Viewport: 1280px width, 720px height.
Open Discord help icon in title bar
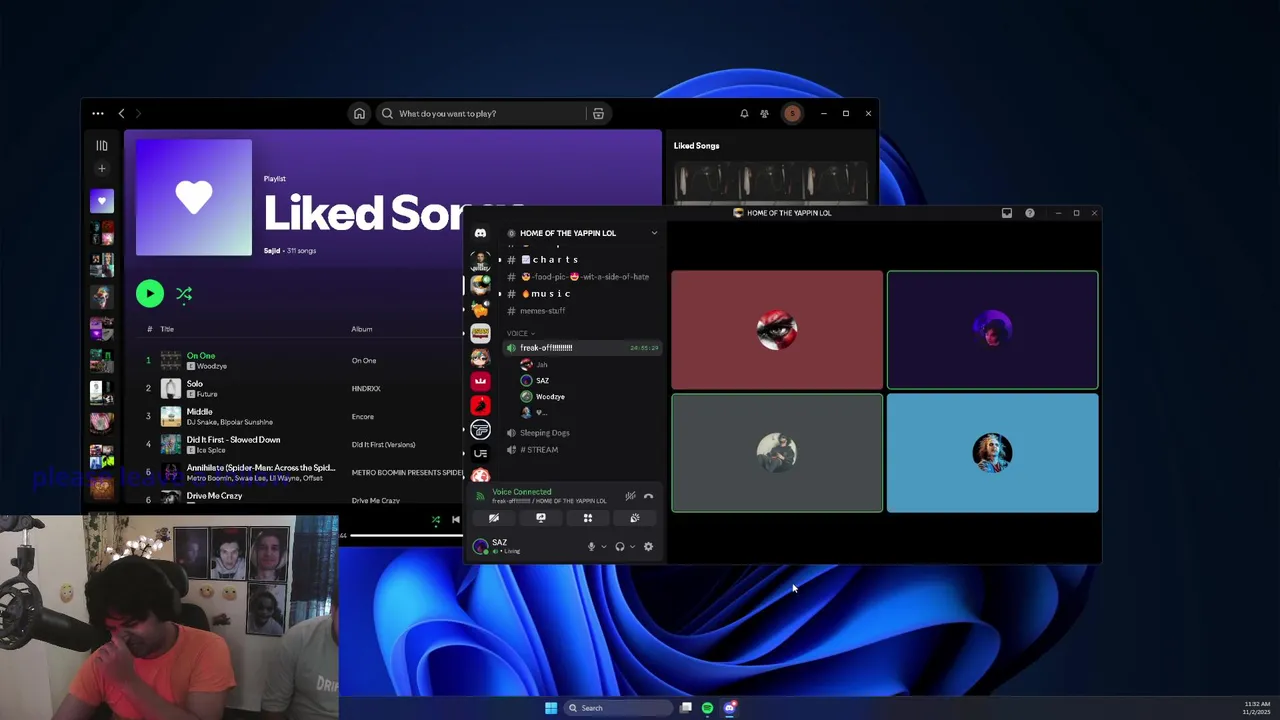tap(1030, 213)
